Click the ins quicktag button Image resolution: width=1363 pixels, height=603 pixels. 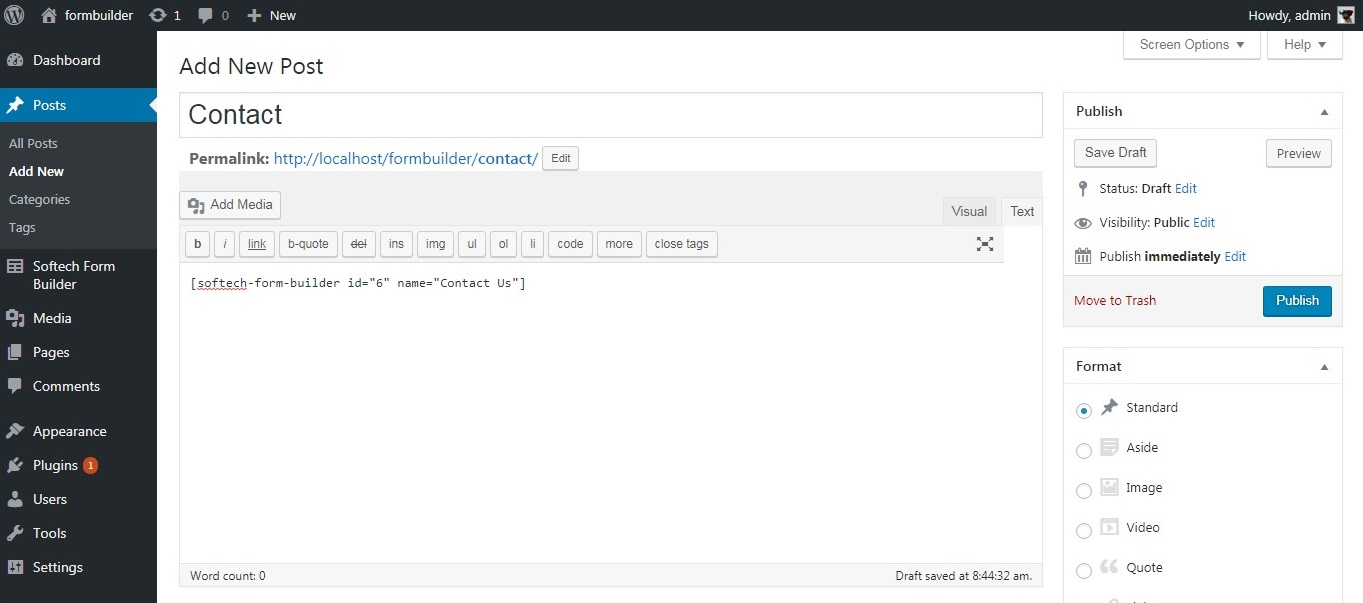[397, 244]
